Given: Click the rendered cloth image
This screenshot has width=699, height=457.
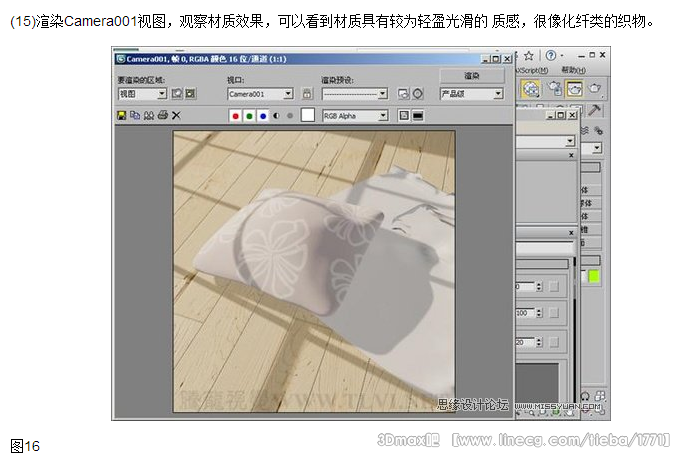Looking at the screenshot, I should (314, 271).
